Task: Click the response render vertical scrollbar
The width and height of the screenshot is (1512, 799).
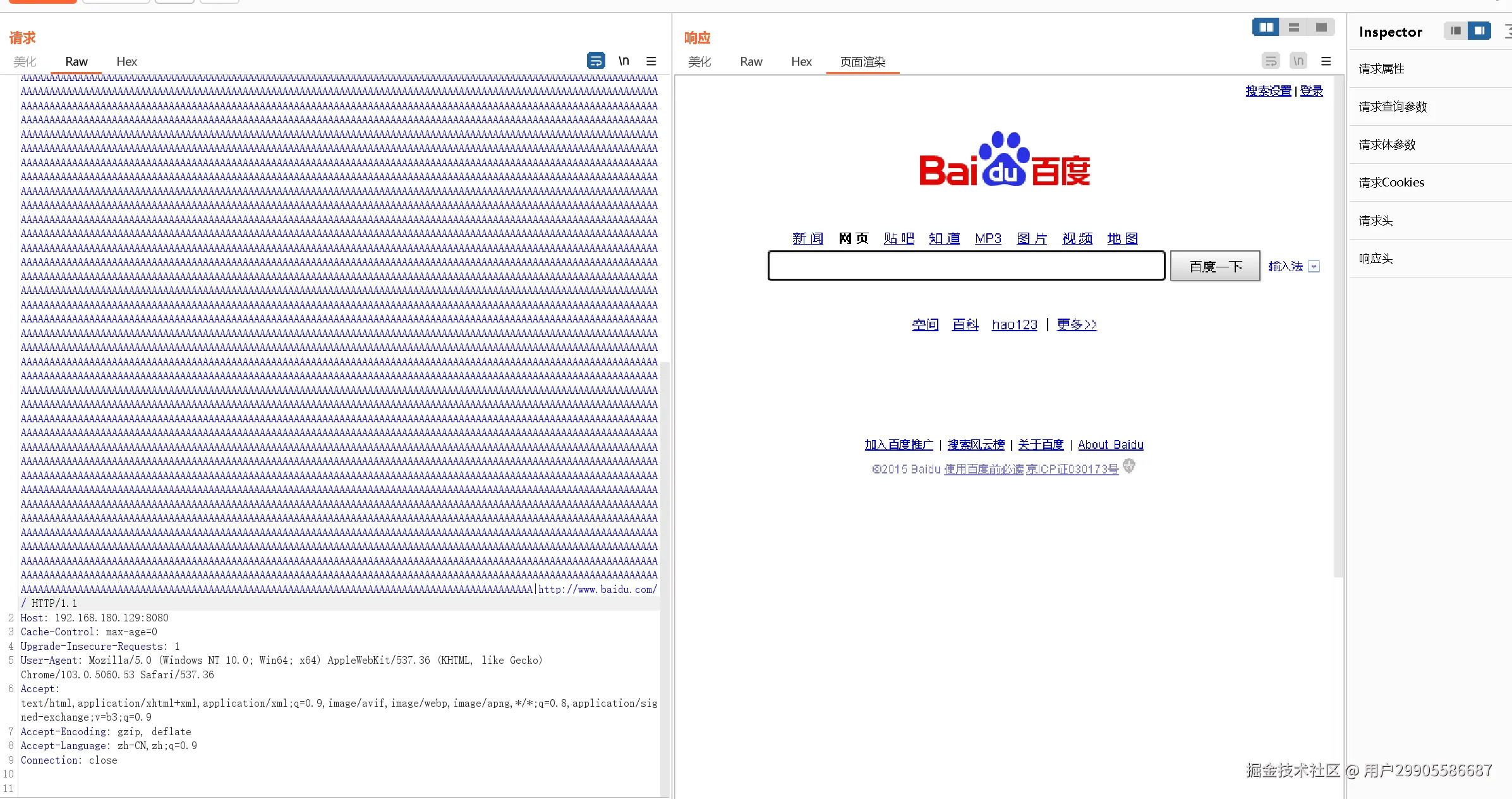Action: (x=1338, y=326)
